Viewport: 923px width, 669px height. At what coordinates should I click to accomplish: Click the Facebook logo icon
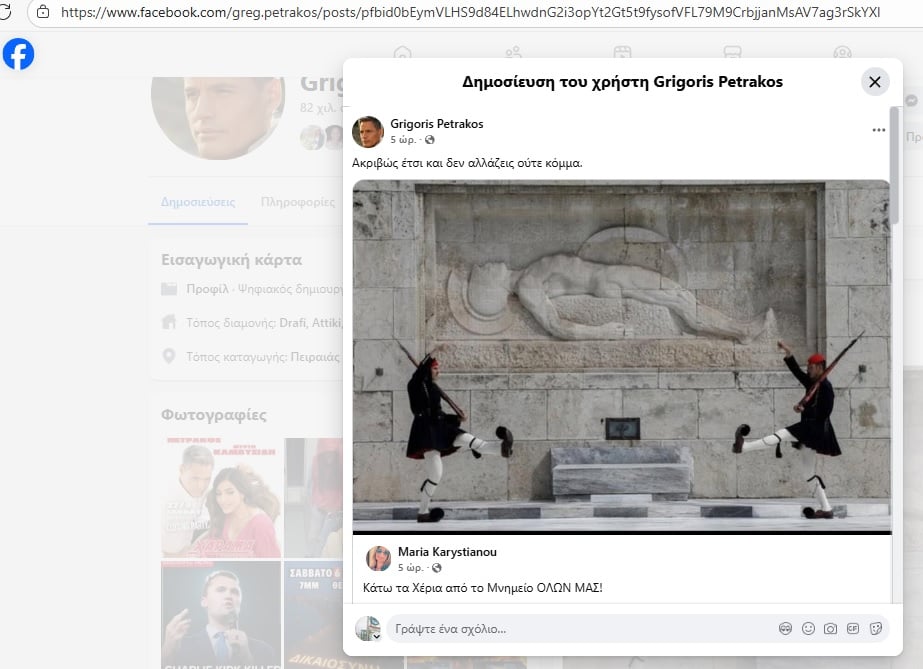[x=18, y=54]
